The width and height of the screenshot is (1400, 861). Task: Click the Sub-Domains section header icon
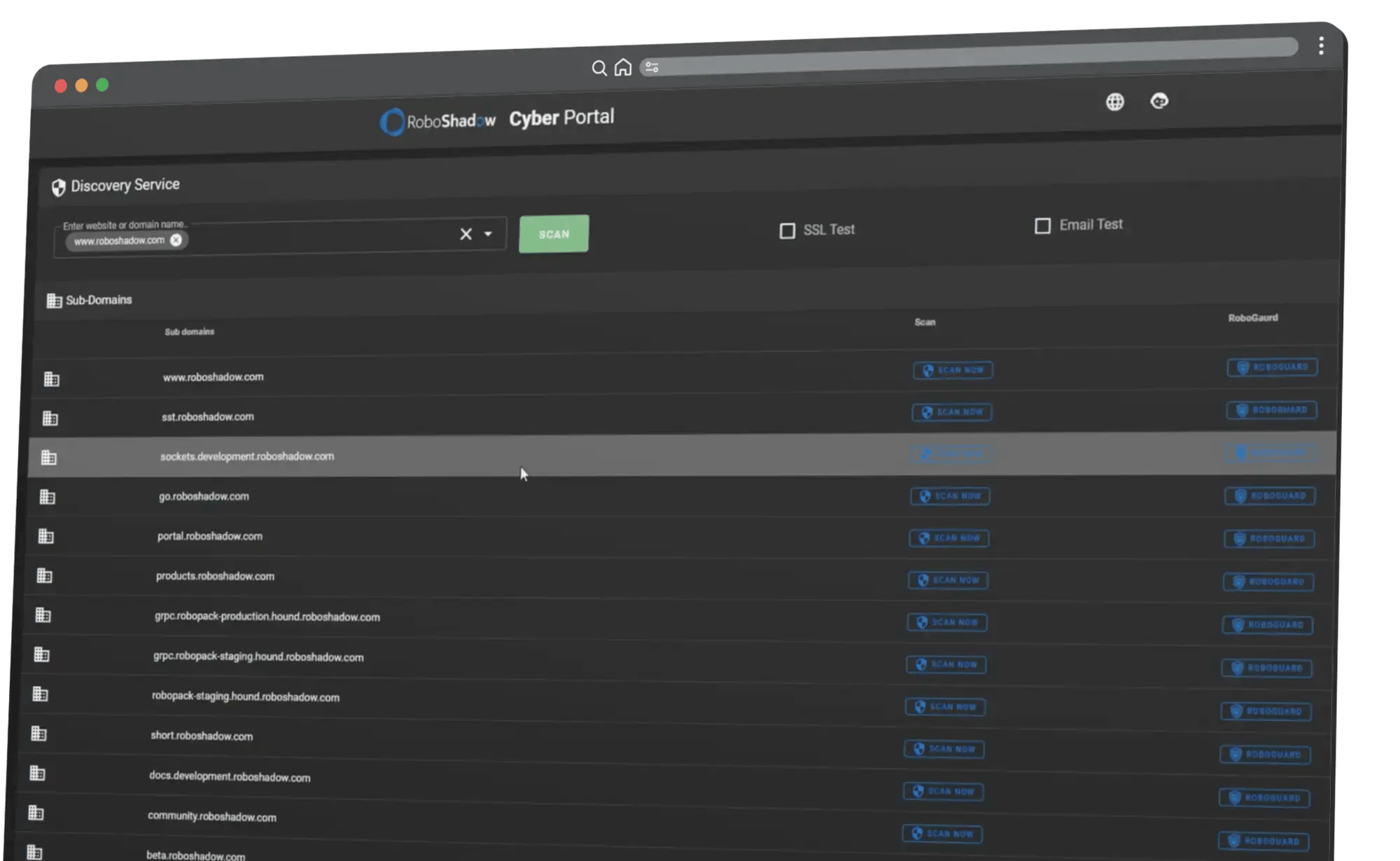coord(53,300)
